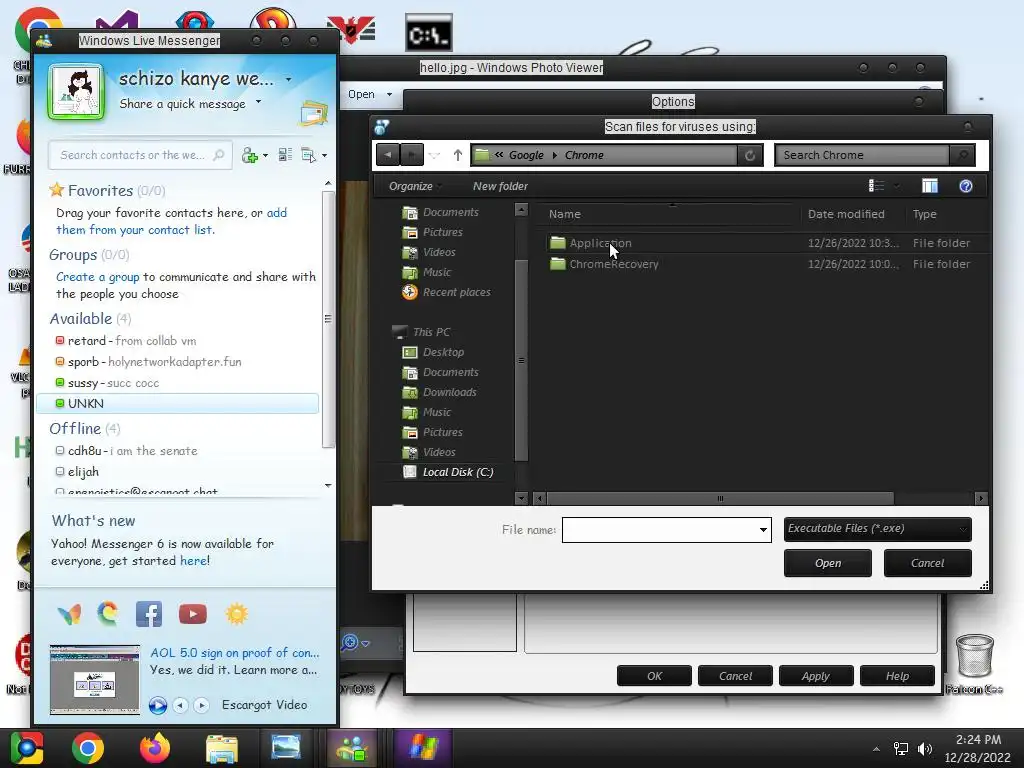Click the horizontal scrollbar in file list
The height and width of the screenshot is (768, 1024).
pyautogui.click(x=720, y=498)
